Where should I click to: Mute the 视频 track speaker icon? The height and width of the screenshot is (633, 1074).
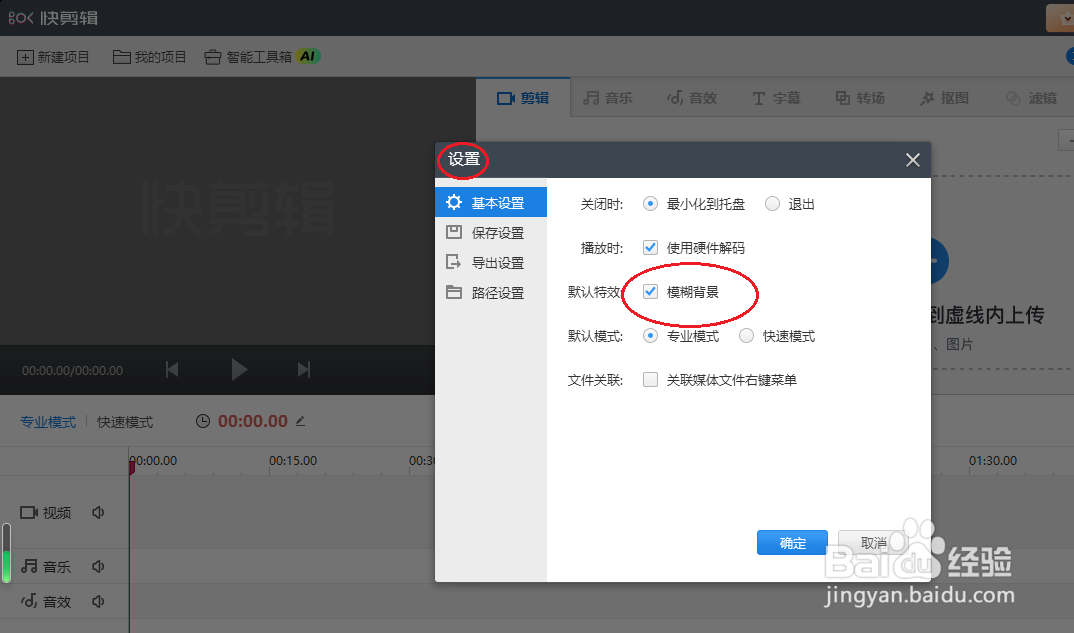coord(98,512)
